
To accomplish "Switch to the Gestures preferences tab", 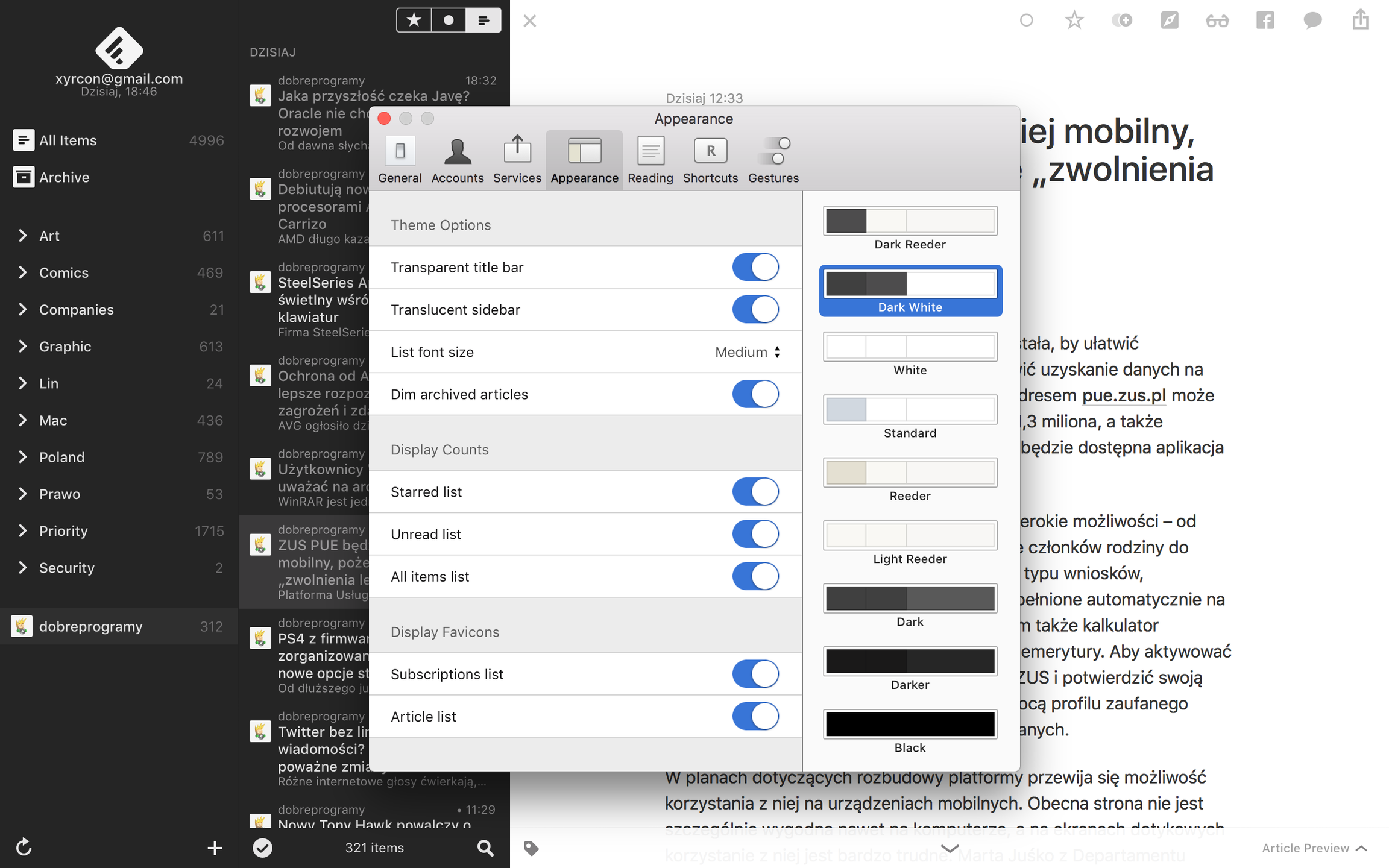I will 773,160.
